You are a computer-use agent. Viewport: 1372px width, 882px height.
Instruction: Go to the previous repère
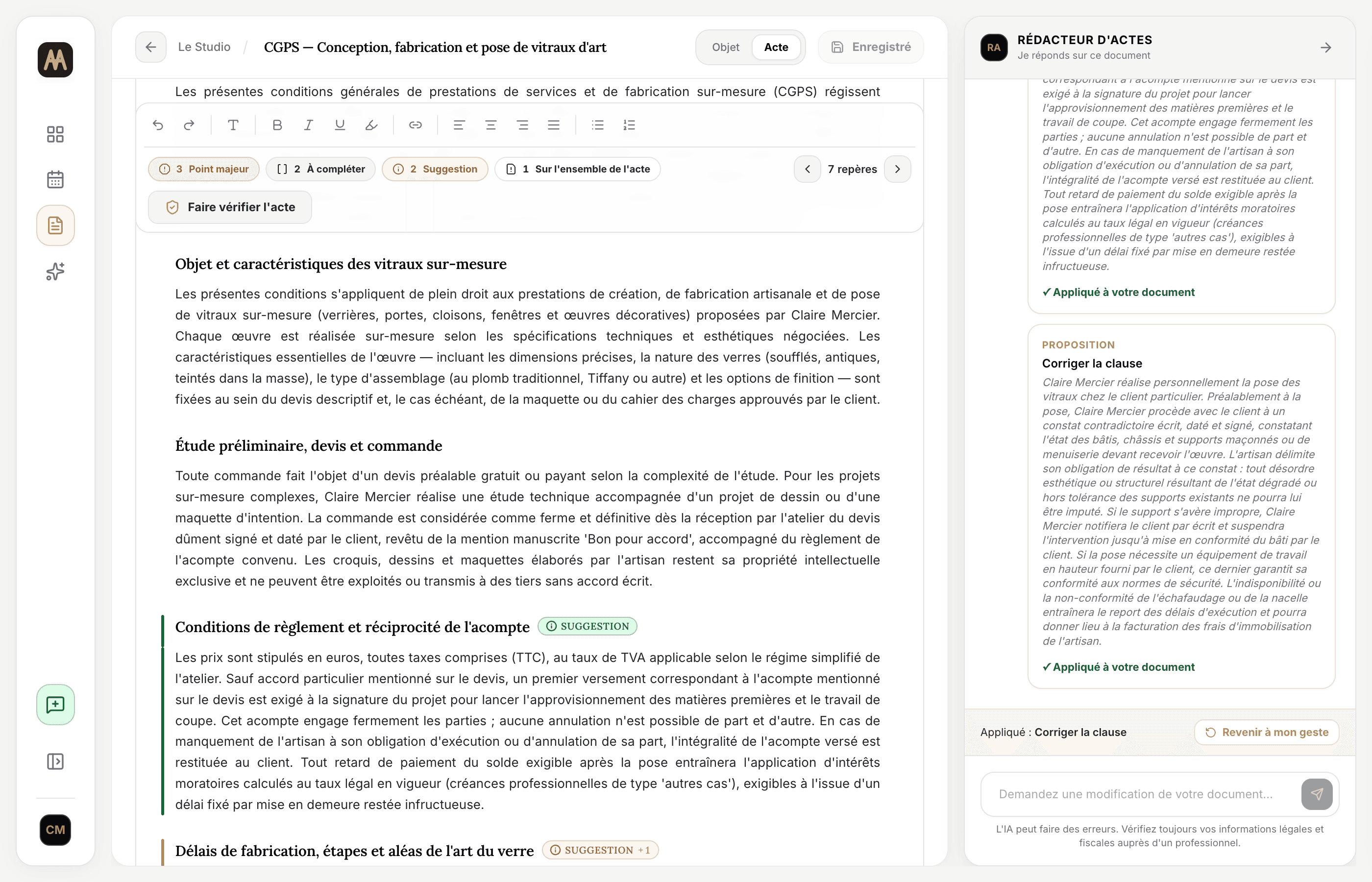coord(808,169)
